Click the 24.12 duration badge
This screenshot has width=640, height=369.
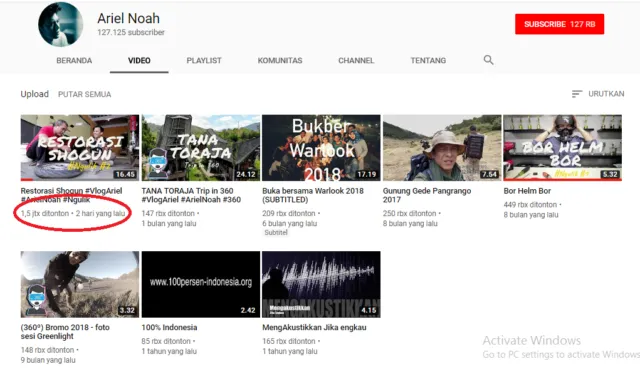[x=246, y=174]
